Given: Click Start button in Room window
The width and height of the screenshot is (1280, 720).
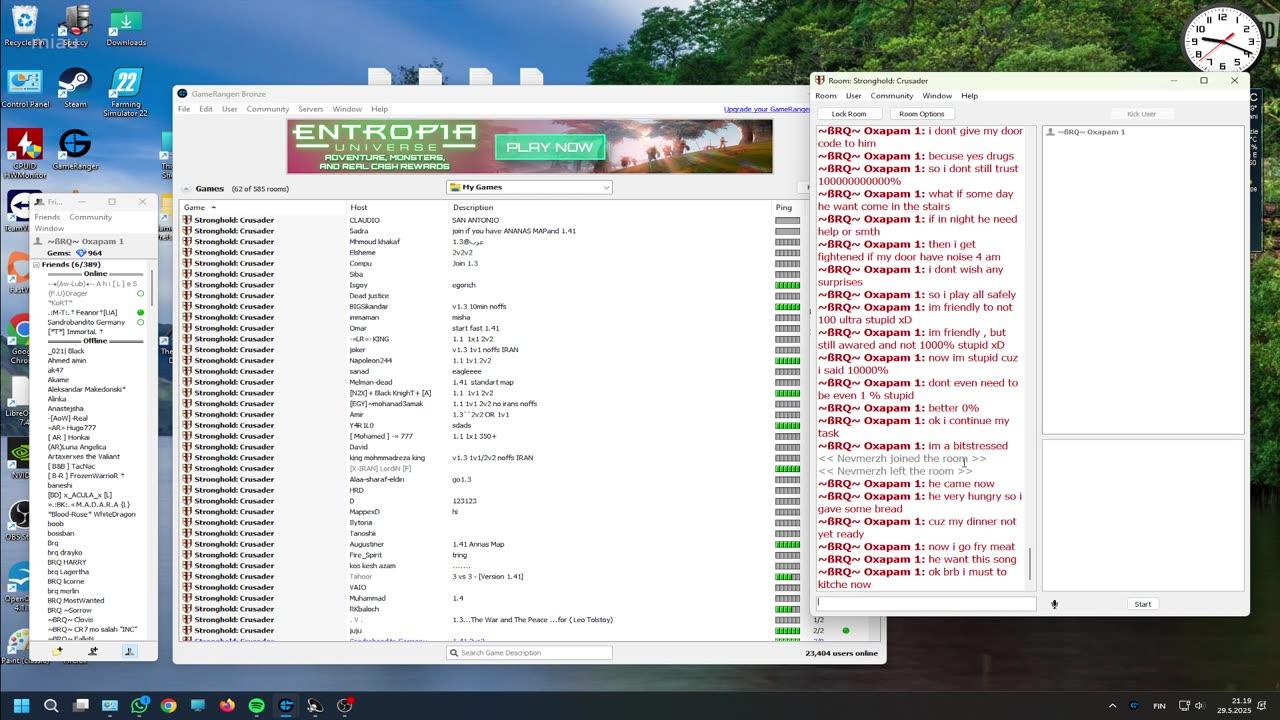Looking at the screenshot, I should tap(1143, 604).
